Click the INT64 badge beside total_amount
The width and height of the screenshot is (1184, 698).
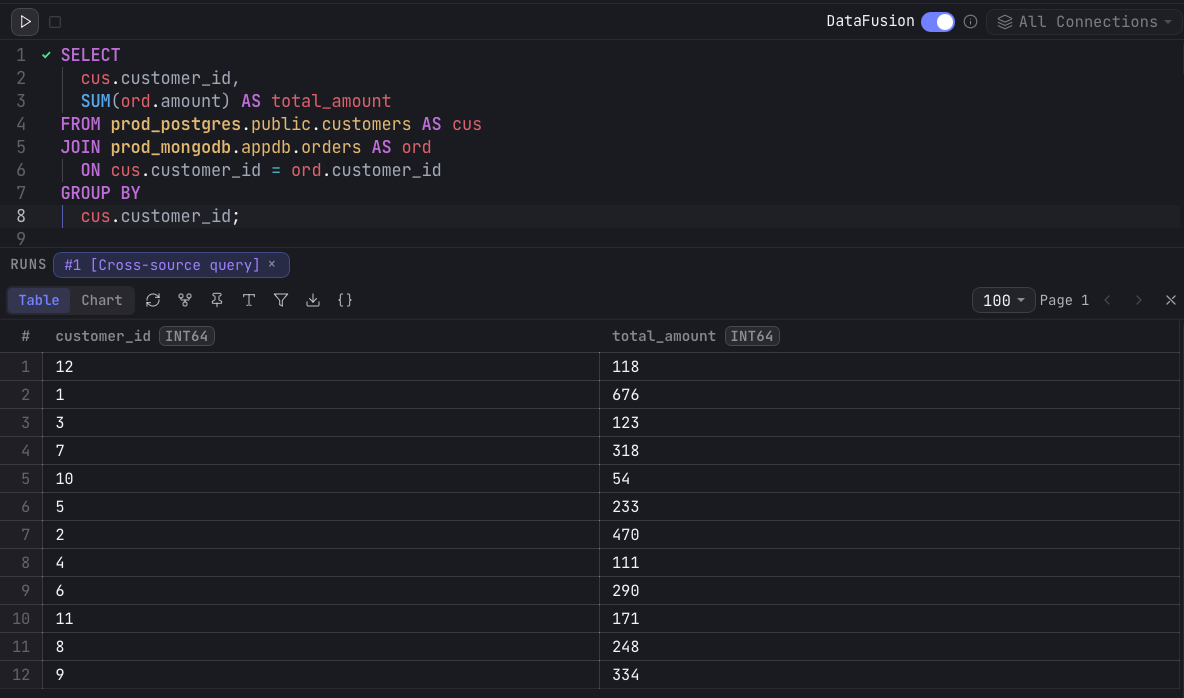tap(752, 336)
